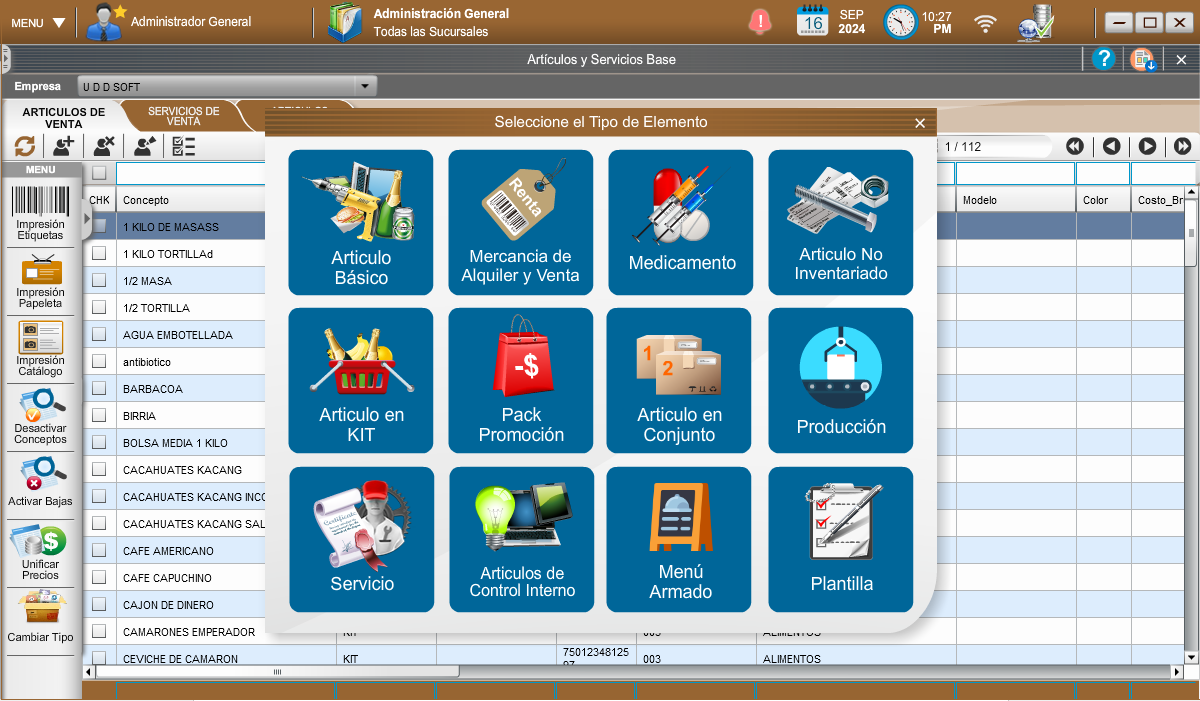This screenshot has width=1200, height=701.
Task: Select the Producción element type
Action: 841,380
